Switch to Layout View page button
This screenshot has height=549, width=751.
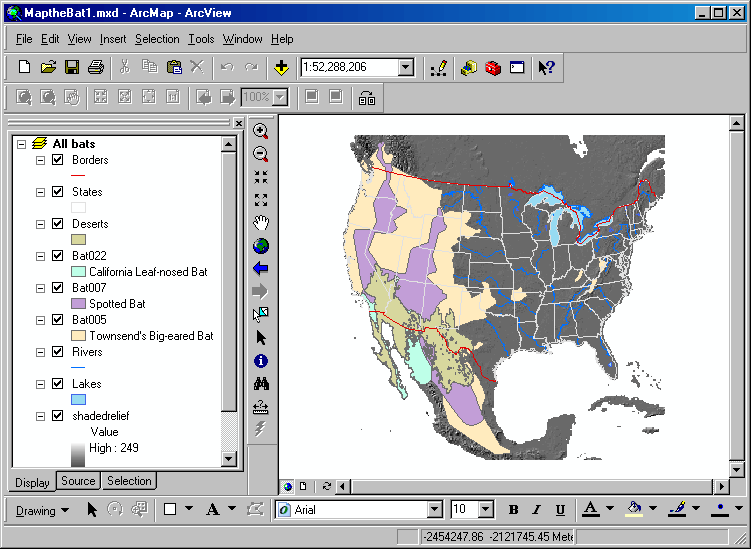click(x=303, y=486)
